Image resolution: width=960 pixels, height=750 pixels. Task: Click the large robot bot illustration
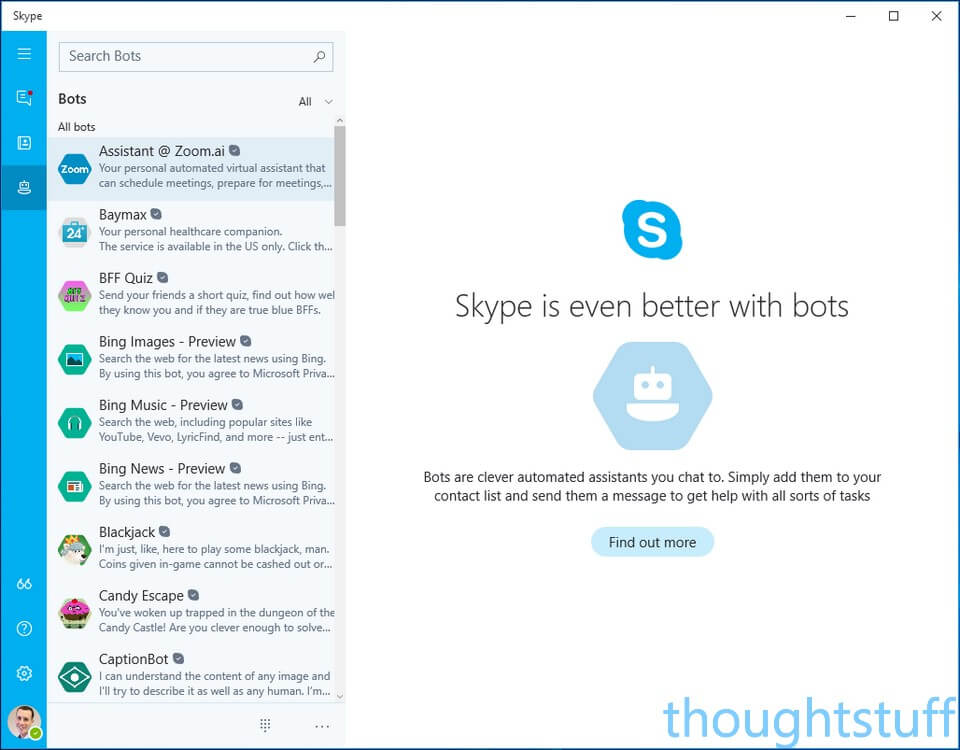652,396
